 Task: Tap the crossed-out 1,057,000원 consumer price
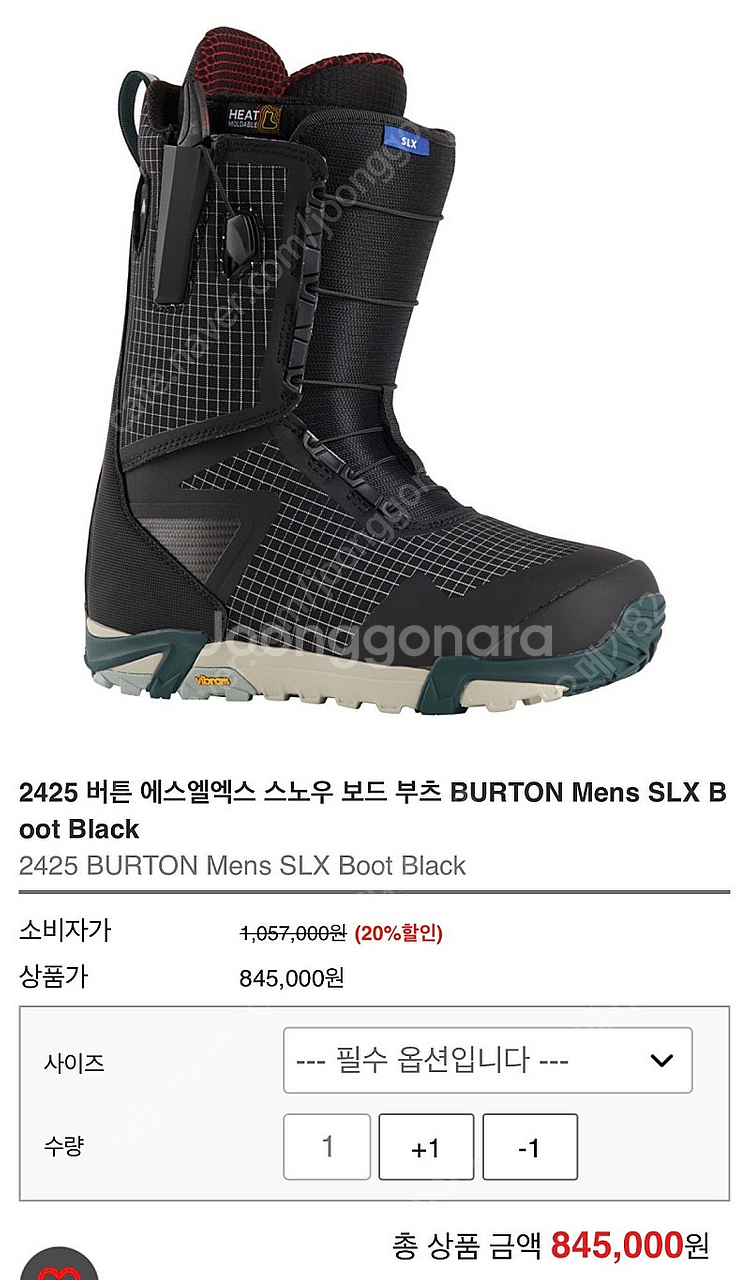(293, 933)
